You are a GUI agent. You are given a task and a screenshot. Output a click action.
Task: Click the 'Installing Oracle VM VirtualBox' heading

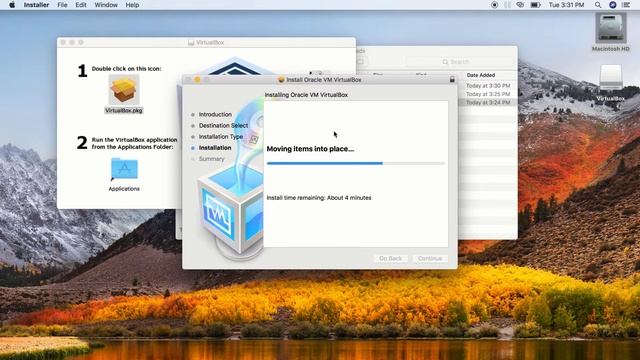click(x=306, y=95)
